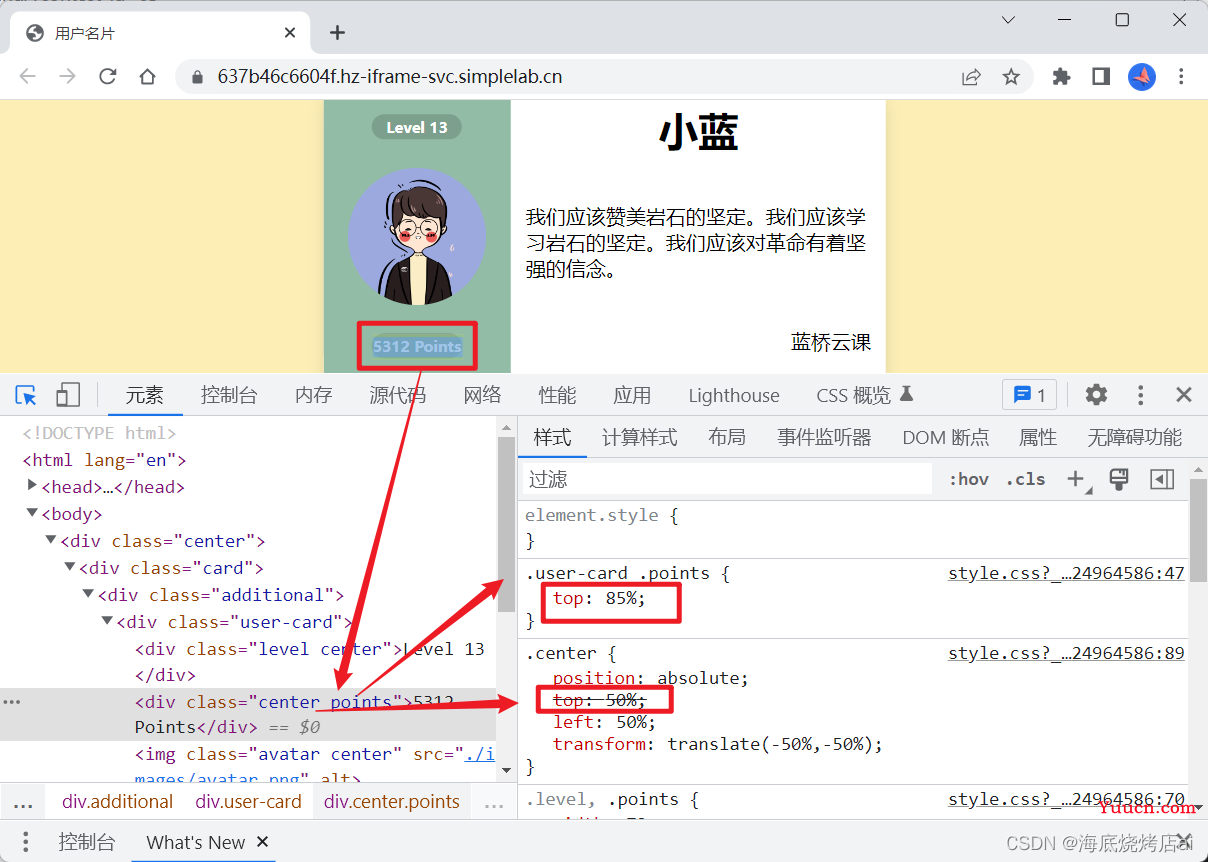
Task: Bookmark this page with star icon
Action: pyautogui.click(x=1011, y=77)
